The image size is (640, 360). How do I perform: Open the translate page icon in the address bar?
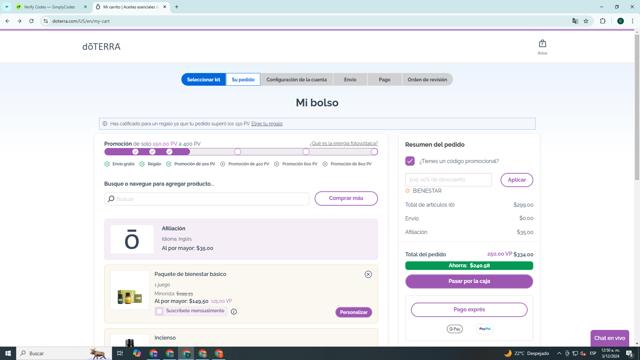(575, 21)
